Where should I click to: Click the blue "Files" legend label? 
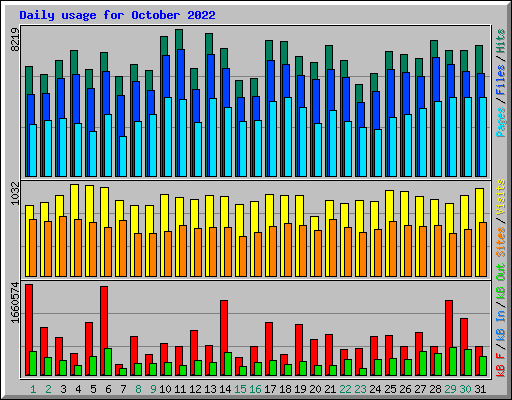tap(500, 80)
